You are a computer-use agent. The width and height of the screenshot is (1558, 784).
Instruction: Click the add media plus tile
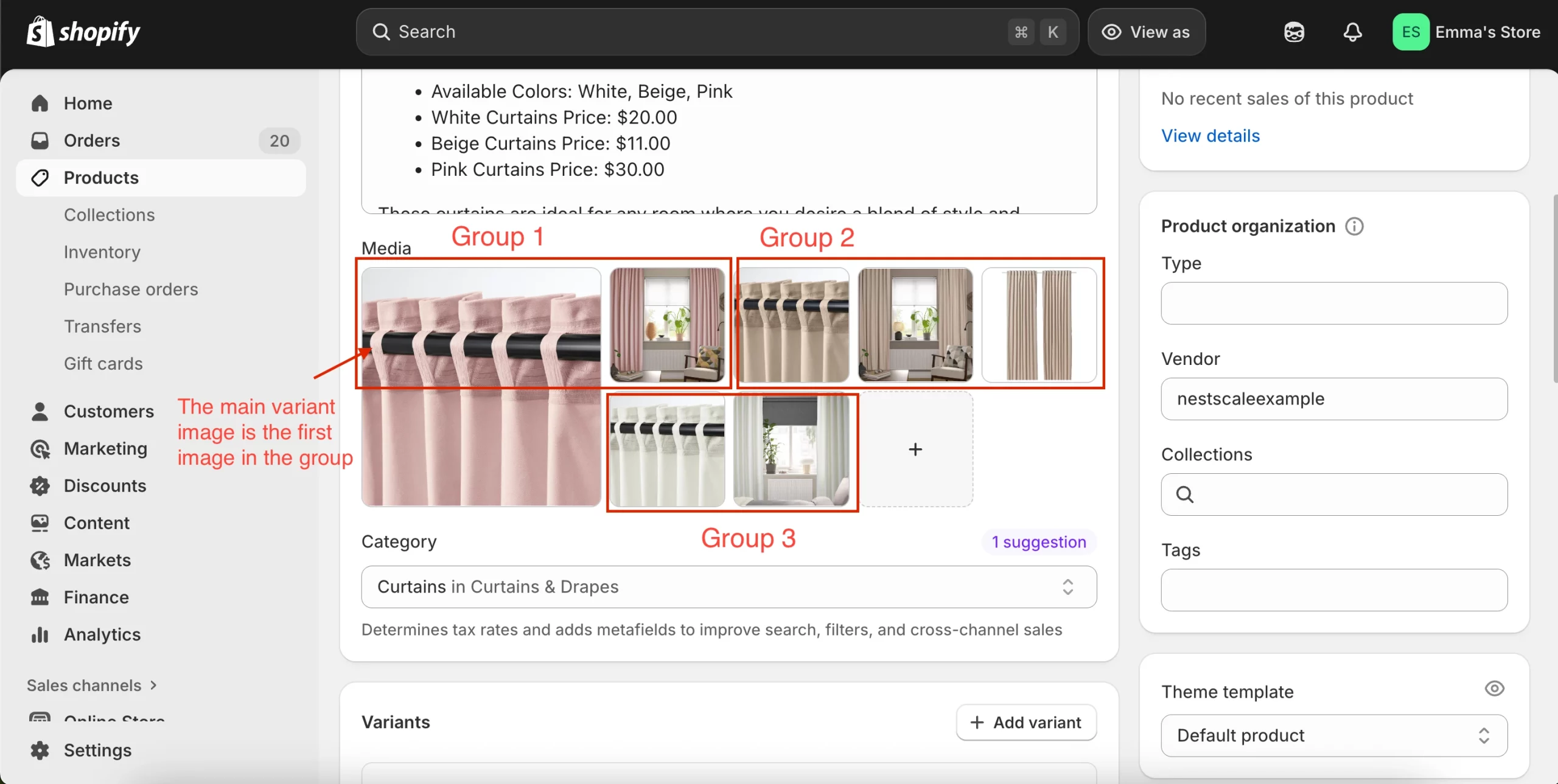point(915,449)
